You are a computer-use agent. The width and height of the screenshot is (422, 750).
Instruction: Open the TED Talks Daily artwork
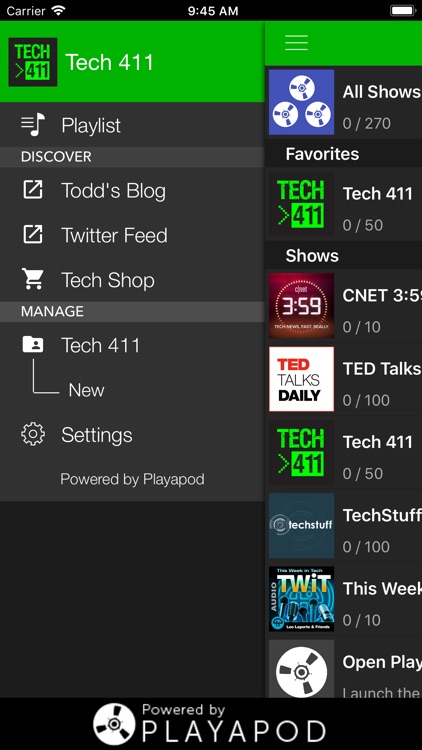click(x=301, y=379)
